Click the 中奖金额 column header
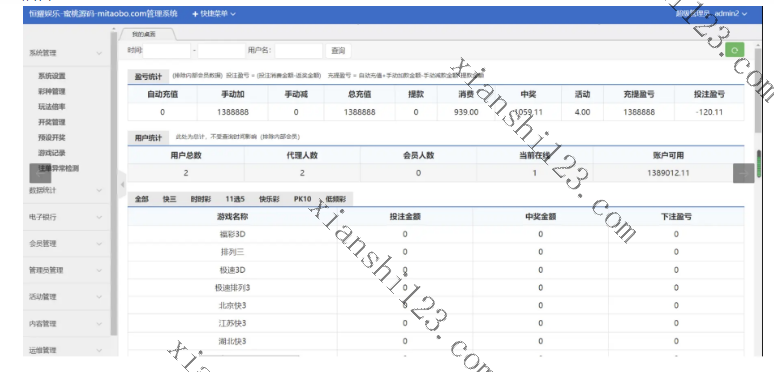The width and height of the screenshot is (774, 372). point(541,217)
